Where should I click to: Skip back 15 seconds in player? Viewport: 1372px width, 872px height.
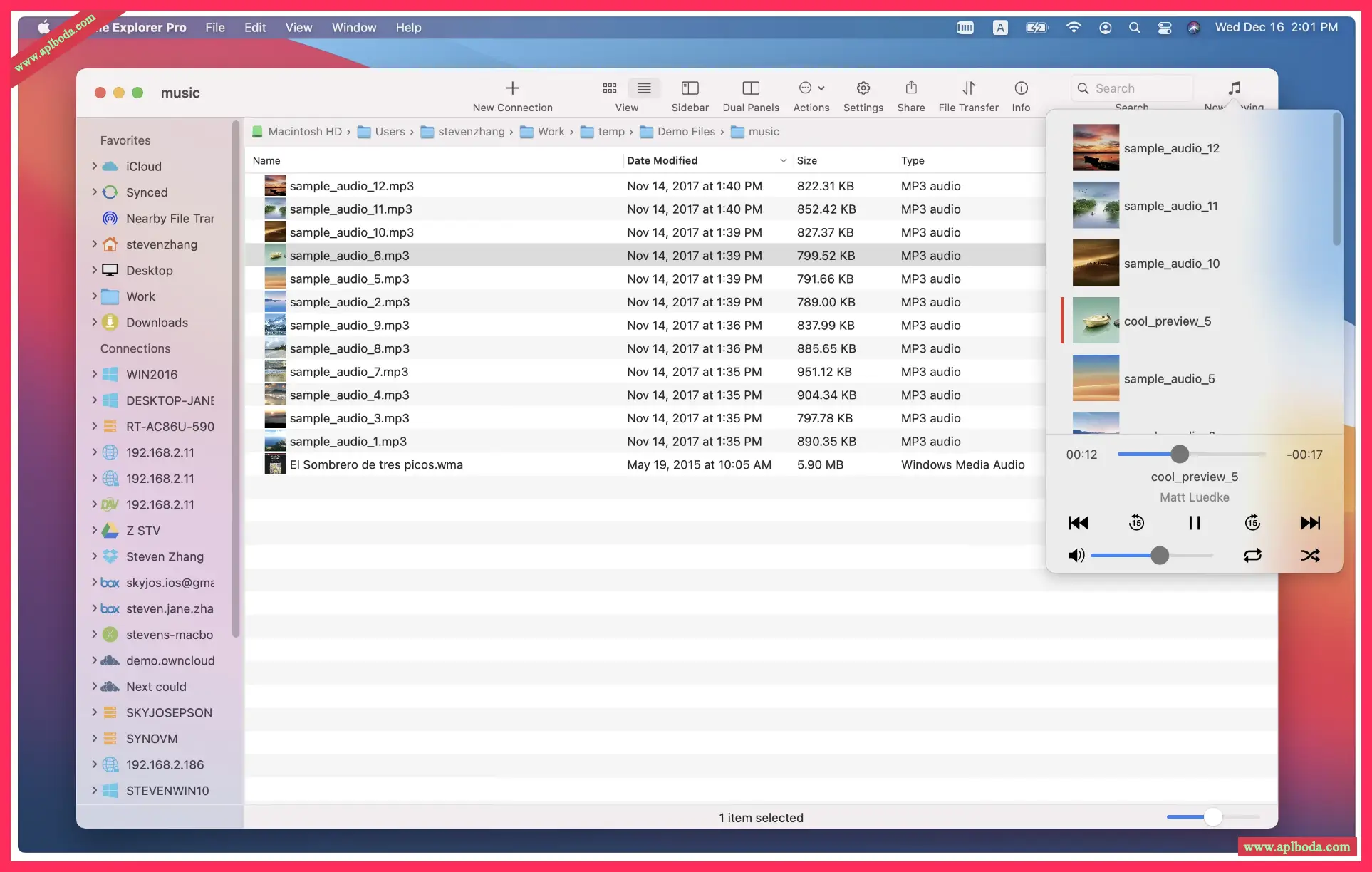point(1136,523)
